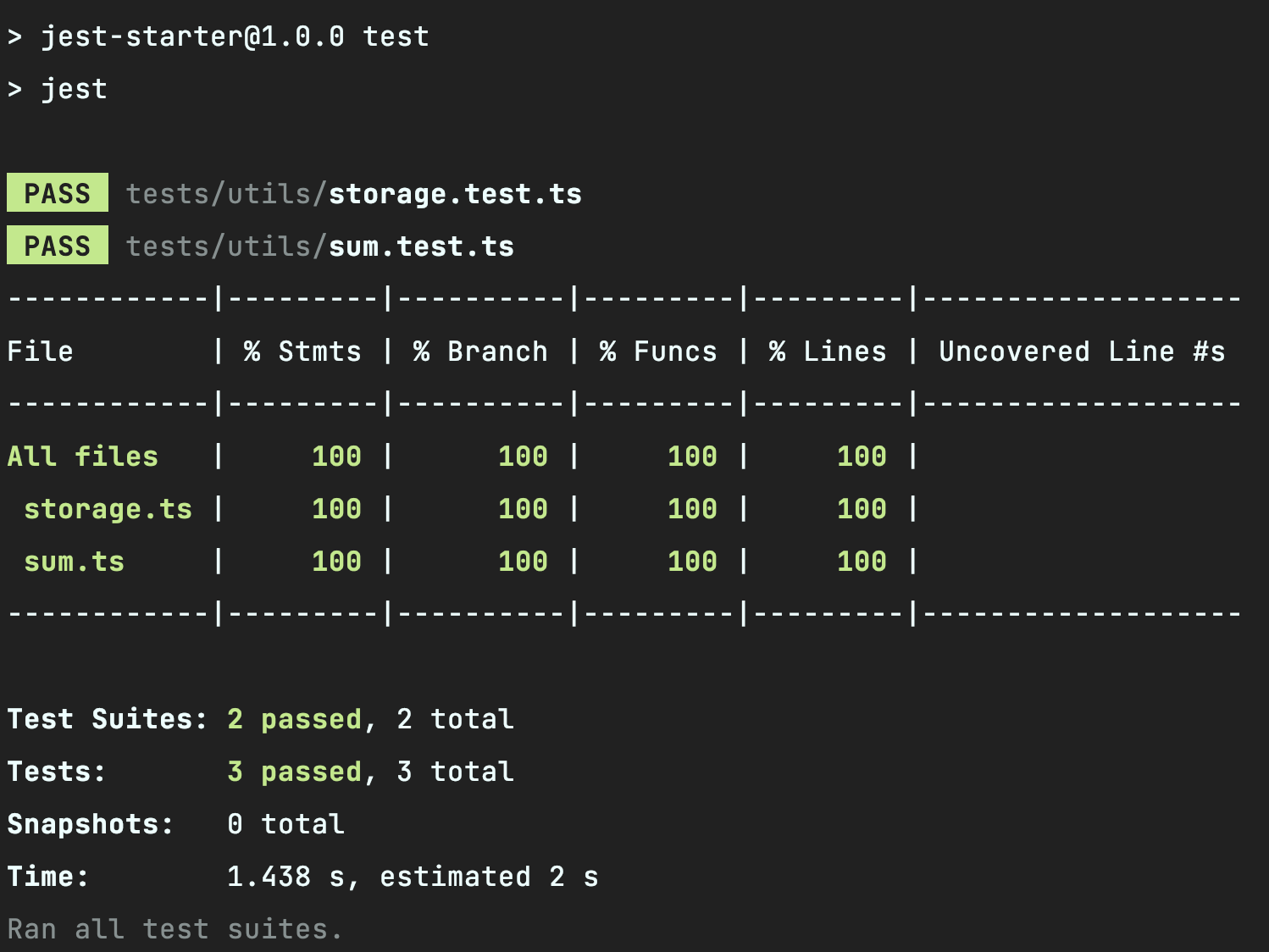Click the PASS badge beside storage.test.ts

[58, 193]
